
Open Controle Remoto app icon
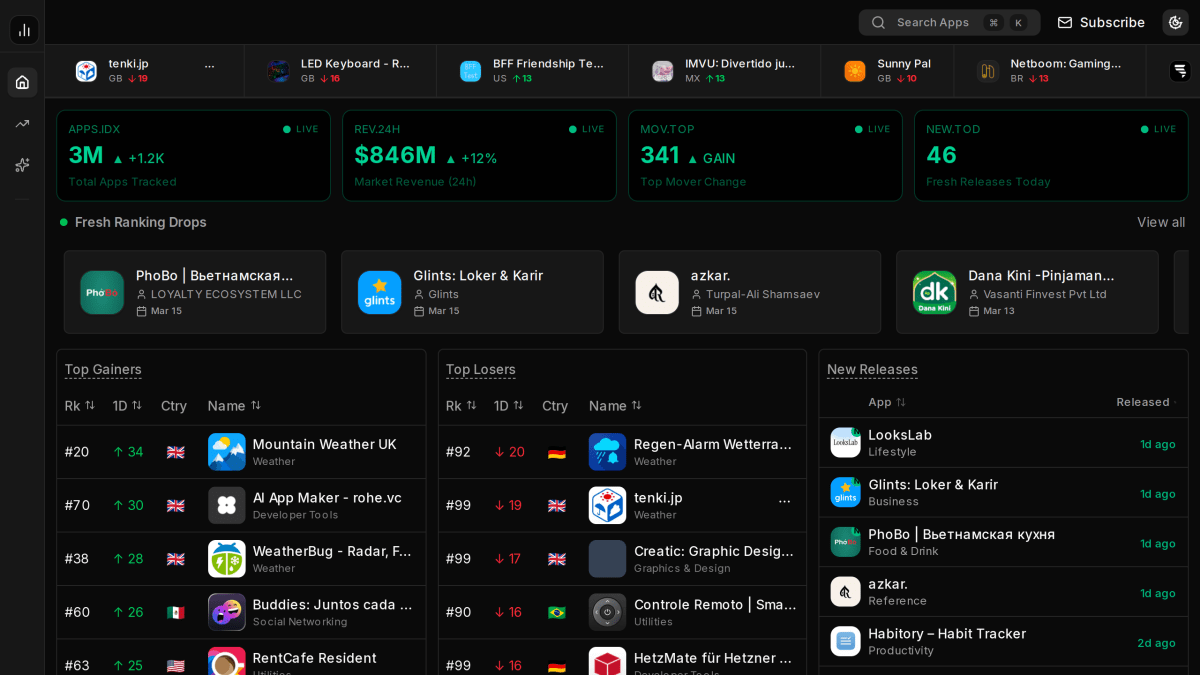coord(608,612)
